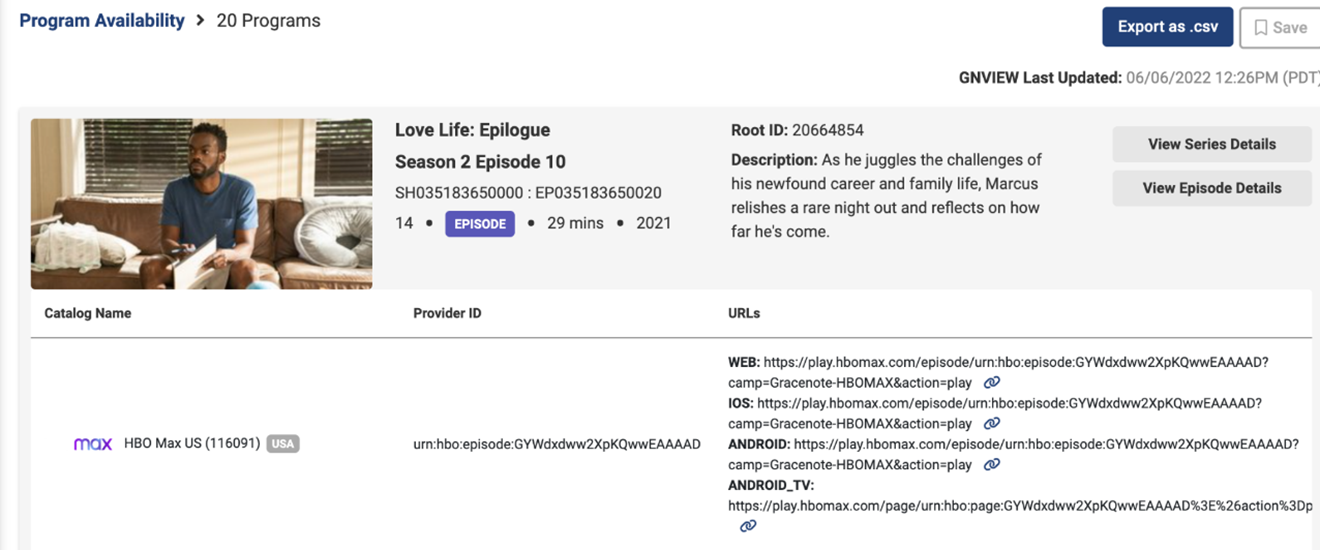Click the Export as .csv button
This screenshot has width=1320, height=550.
click(x=1167, y=27)
